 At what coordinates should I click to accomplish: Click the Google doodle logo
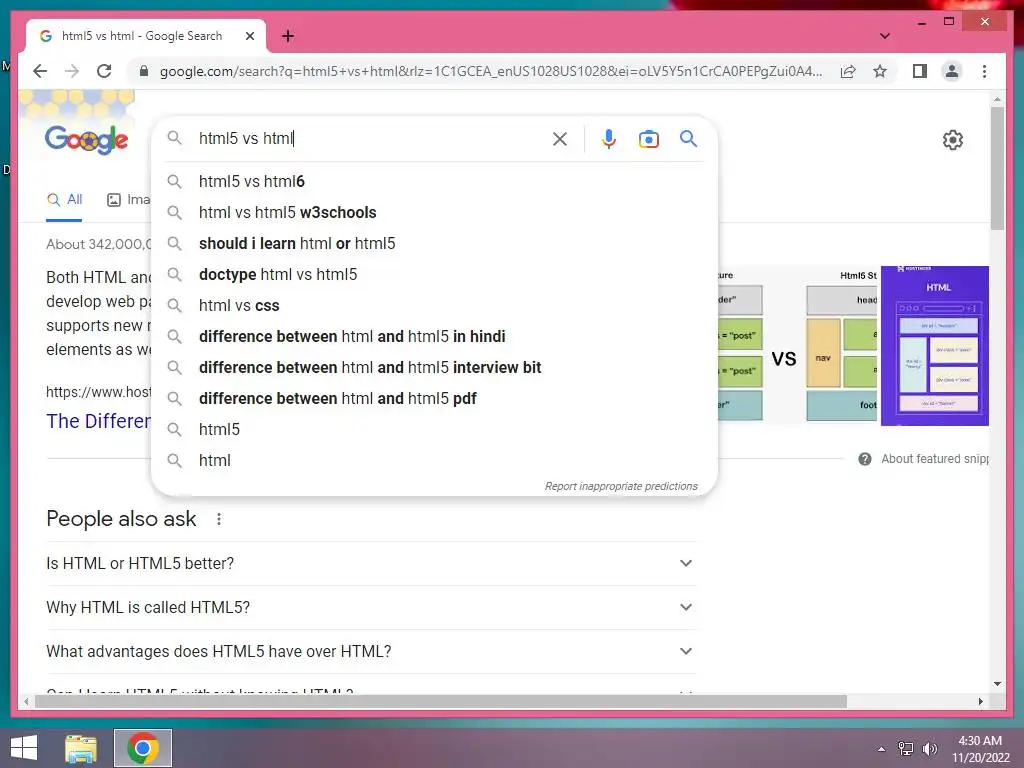[x=86, y=138]
